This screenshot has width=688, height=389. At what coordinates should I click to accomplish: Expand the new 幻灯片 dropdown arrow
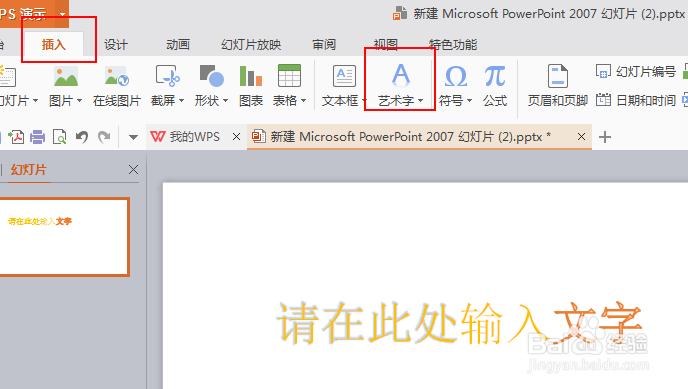35,101
